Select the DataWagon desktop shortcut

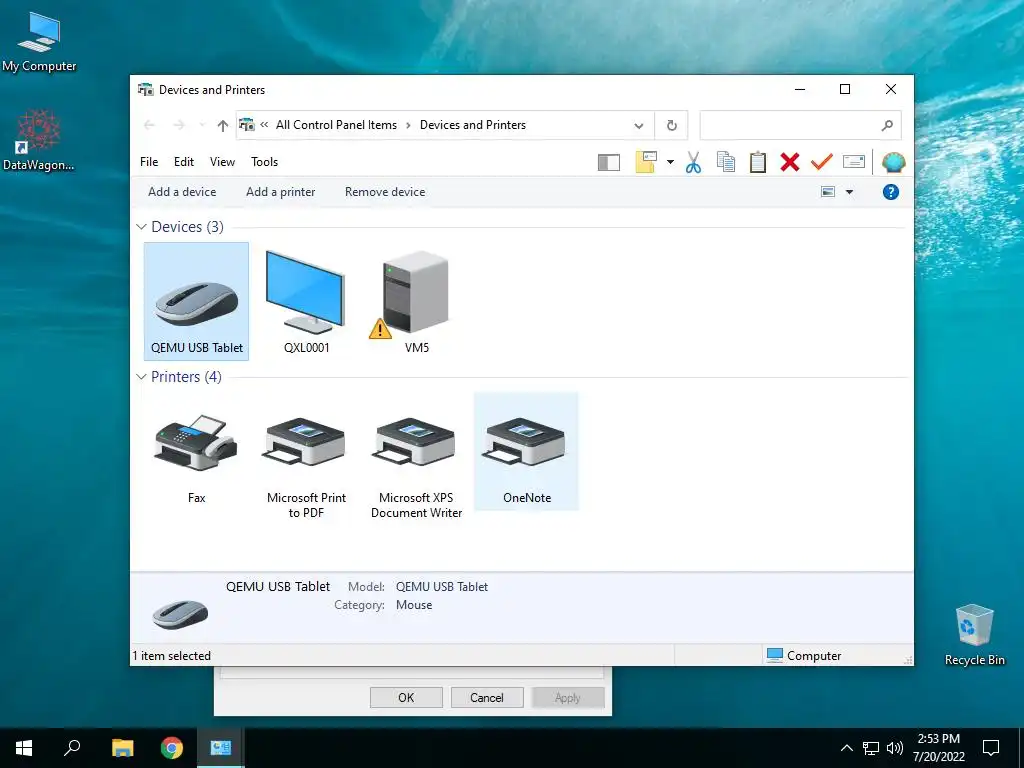39,140
